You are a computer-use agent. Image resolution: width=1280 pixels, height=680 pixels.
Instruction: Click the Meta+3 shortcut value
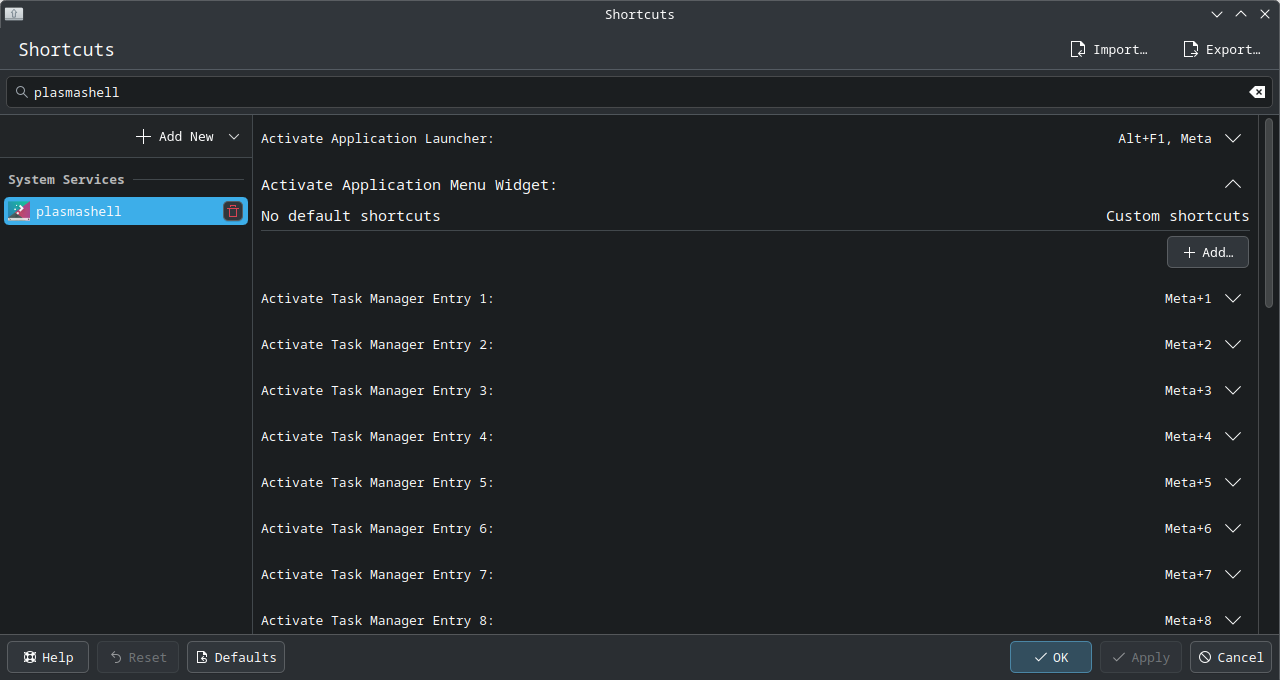1188,390
